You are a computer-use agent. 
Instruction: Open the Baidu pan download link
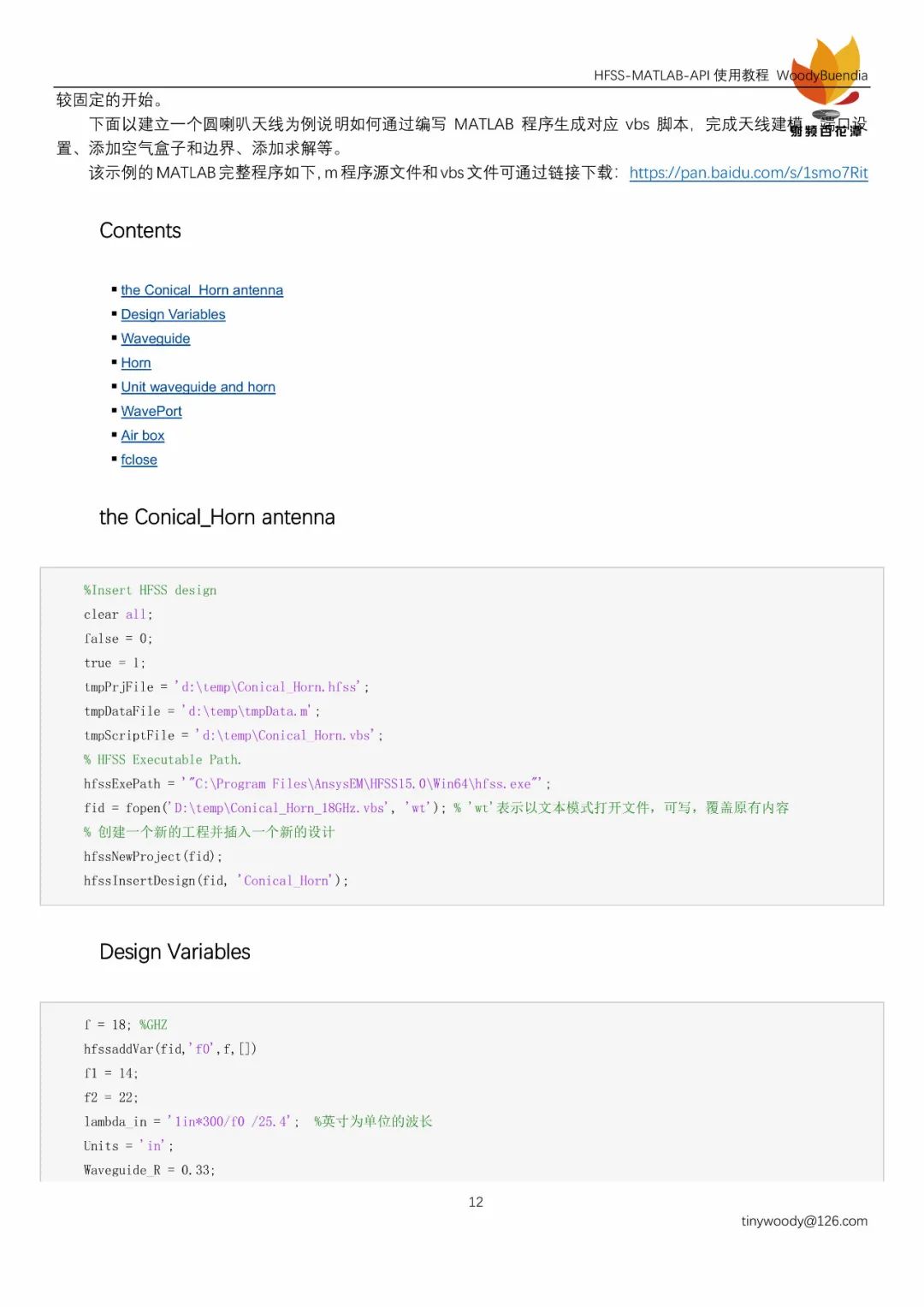(748, 173)
